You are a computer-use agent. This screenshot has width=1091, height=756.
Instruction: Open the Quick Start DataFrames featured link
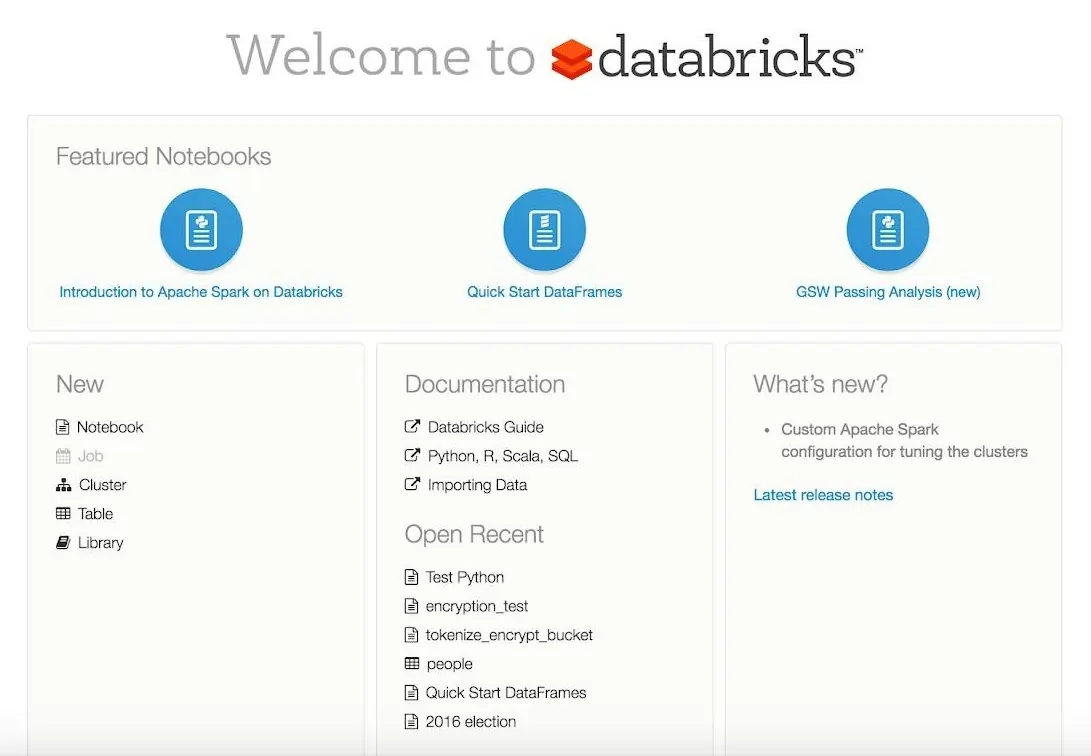click(544, 292)
